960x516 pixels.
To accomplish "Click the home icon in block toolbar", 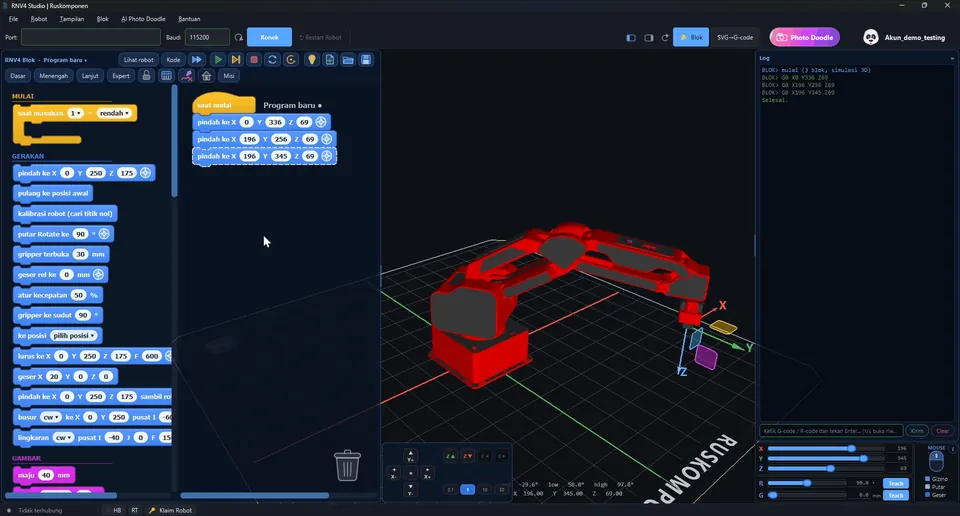I will click(206, 76).
